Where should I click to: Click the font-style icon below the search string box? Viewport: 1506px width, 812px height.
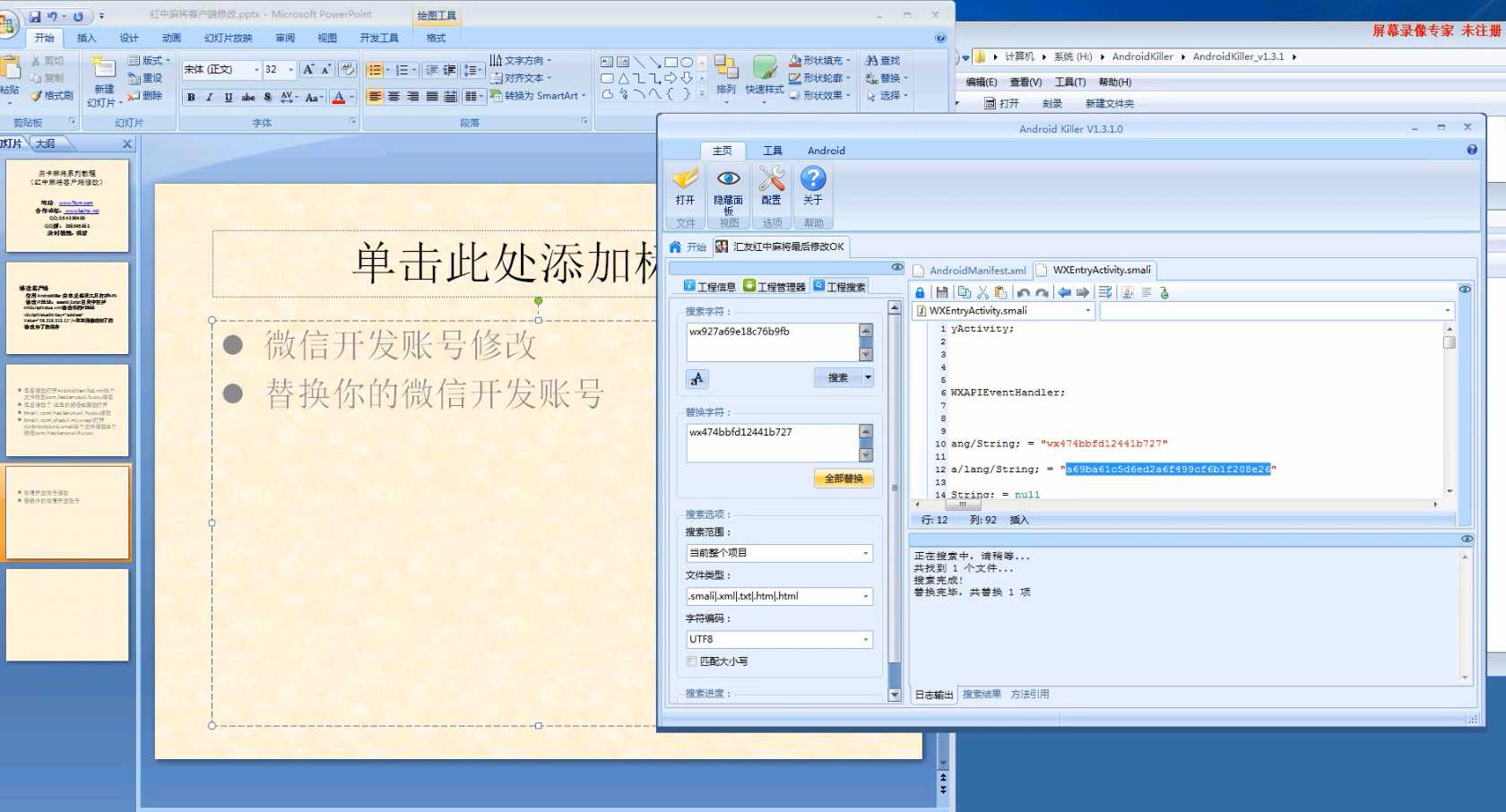point(697,379)
